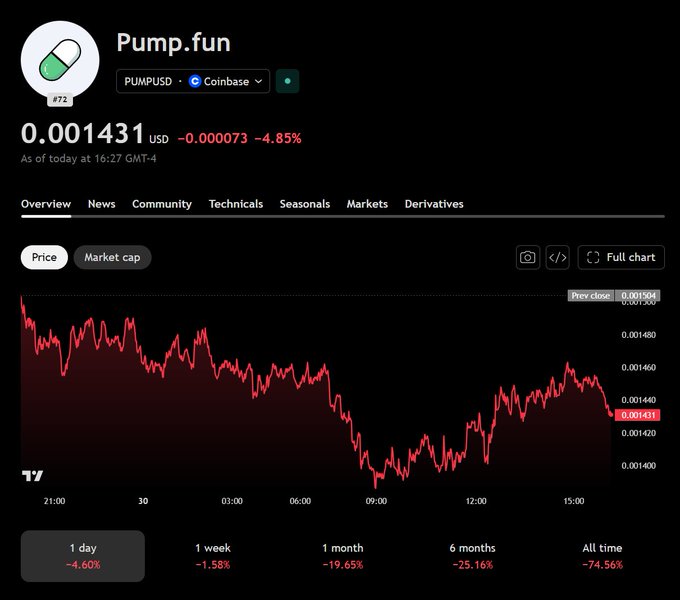Click the #72 rank badge
The height and width of the screenshot is (600, 680).
(x=60, y=100)
